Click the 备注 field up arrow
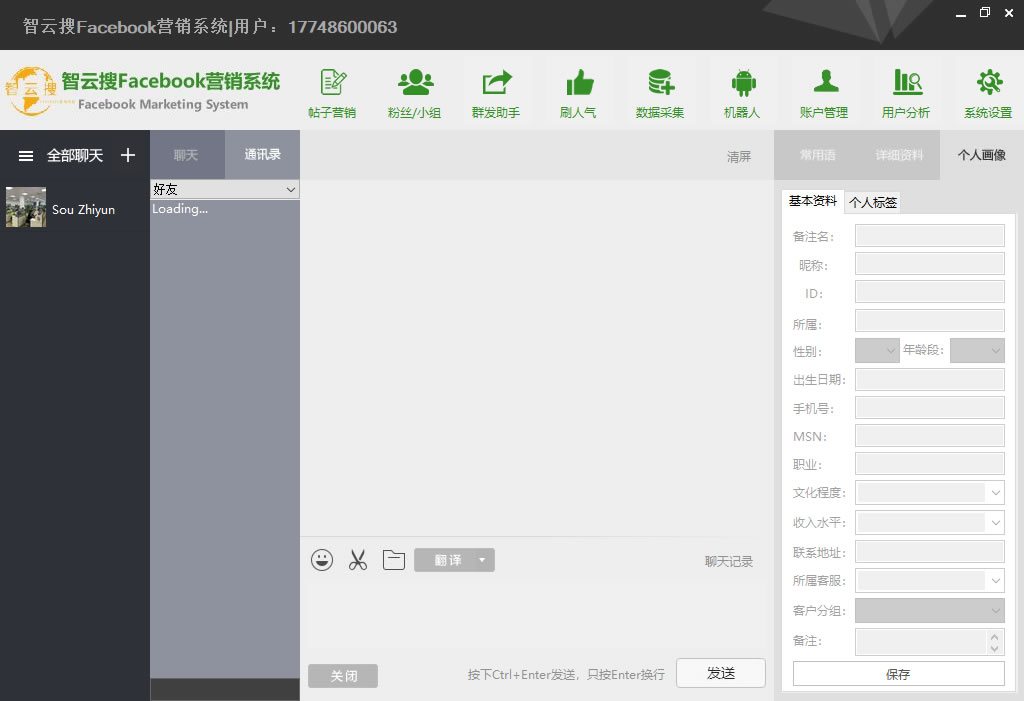The width and height of the screenshot is (1024, 701). 995,636
